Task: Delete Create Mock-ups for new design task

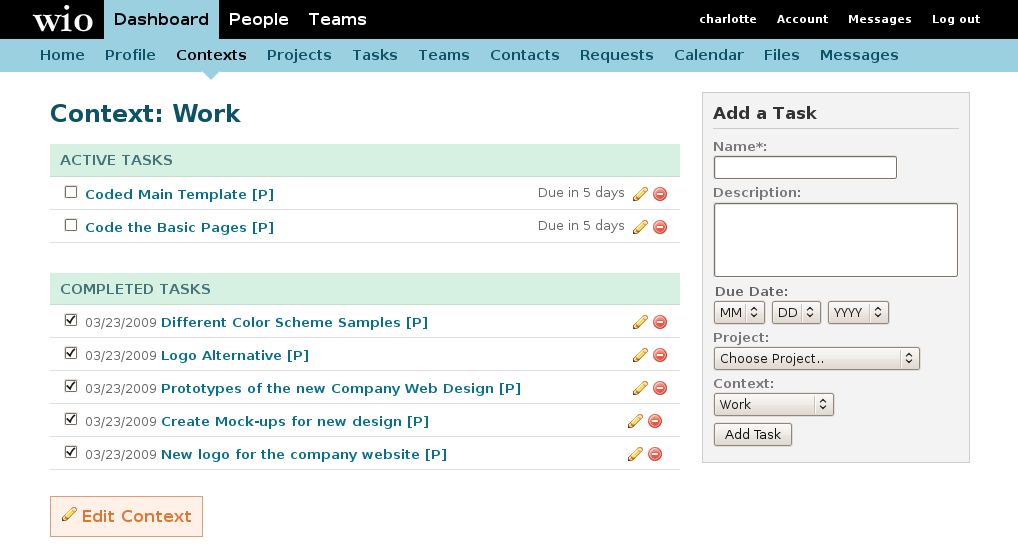Action: pyautogui.click(x=655, y=421)
